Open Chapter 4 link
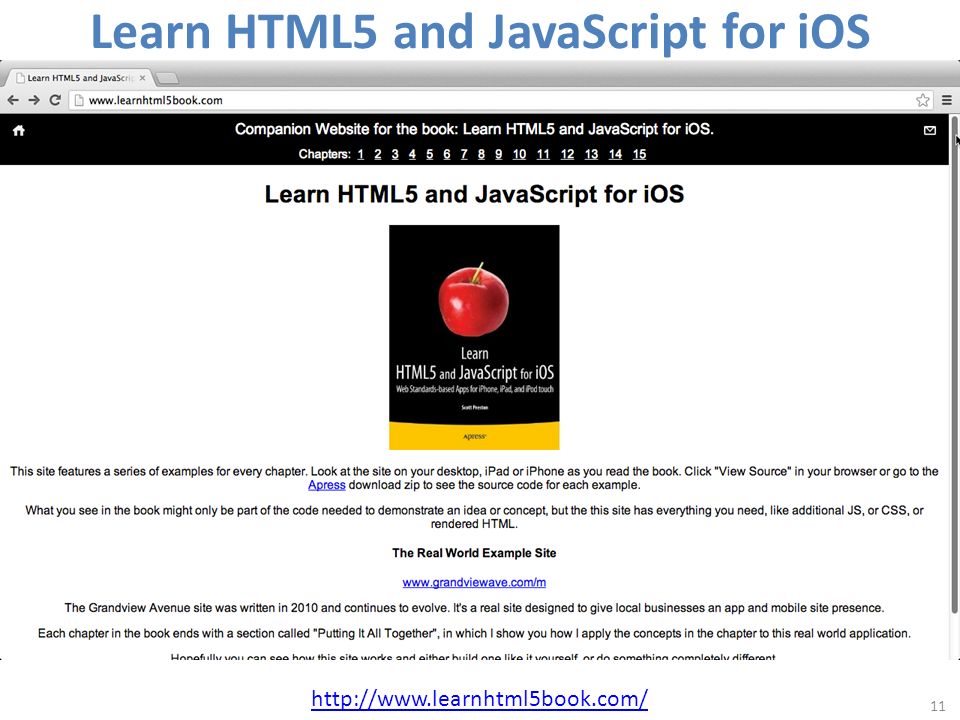 [412, 154]
